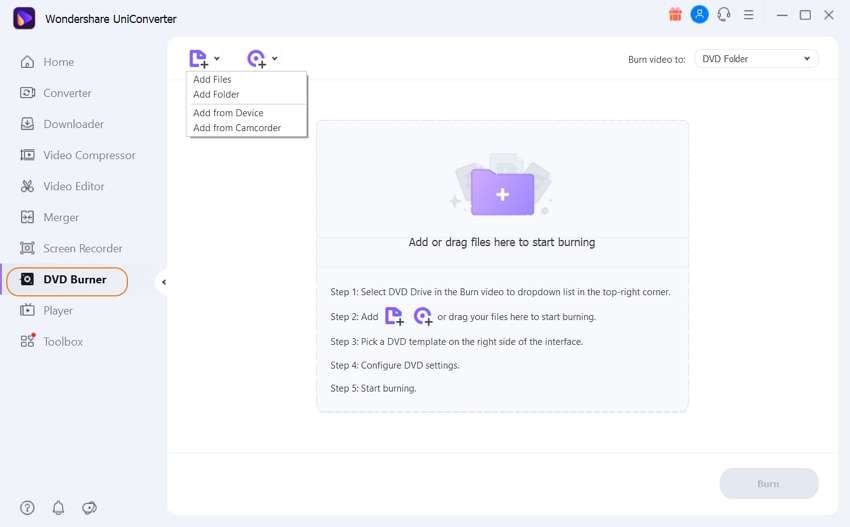The image size is (850, 527).
Task: Click the 'Burn video to:' label
Action: click(x=656, y=59)
